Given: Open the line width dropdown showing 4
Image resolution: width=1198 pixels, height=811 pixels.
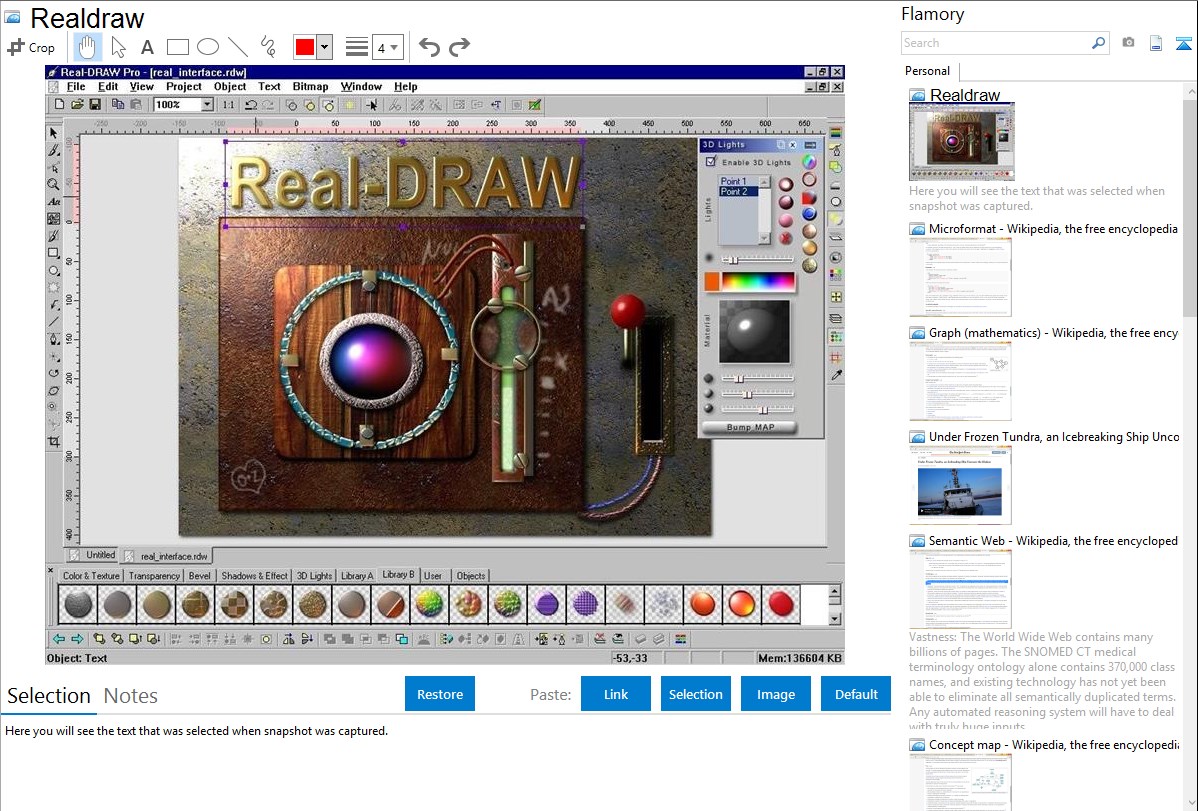Looking at the screenshot, I should pyautogui.click(x=387, y=47).
